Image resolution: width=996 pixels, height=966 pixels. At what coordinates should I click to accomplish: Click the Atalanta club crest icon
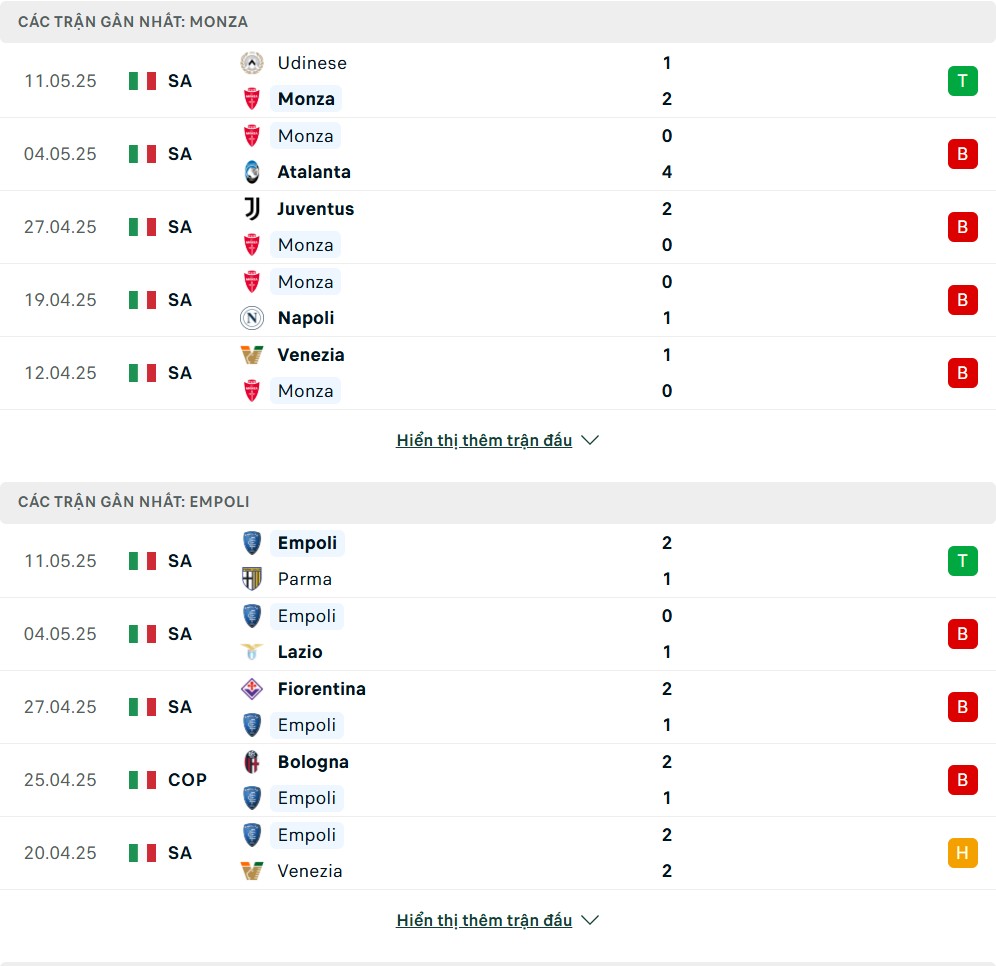point(252,172)
